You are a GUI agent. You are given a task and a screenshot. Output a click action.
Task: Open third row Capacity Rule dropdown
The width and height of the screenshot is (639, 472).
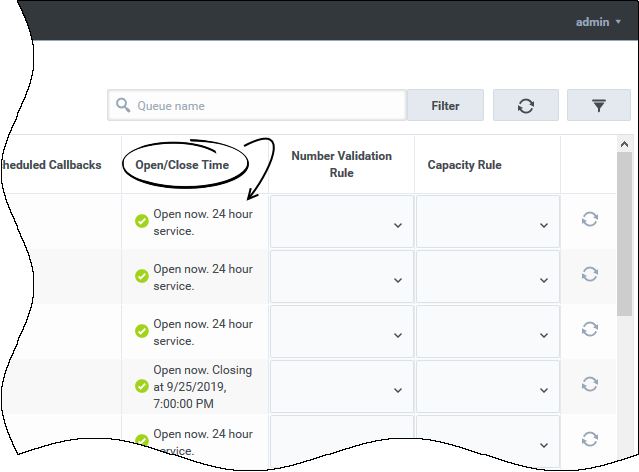click(x=487, y=332)
